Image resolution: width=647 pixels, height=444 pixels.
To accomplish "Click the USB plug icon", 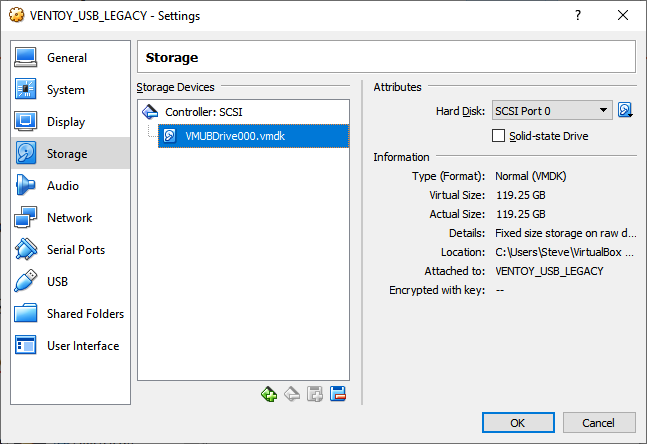I will (26, 281).
